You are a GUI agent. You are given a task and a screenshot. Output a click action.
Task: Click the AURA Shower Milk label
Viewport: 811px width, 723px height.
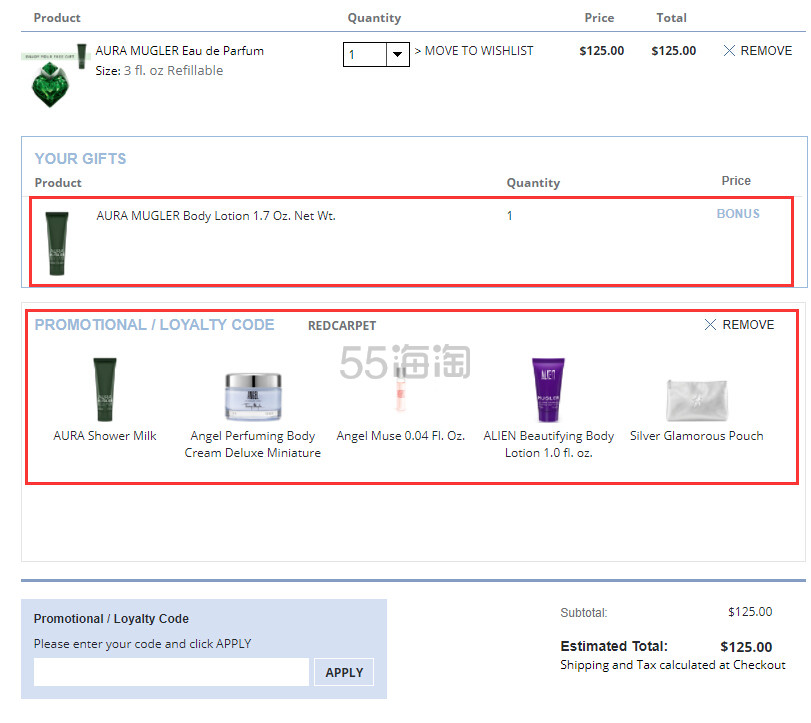pyautogui.click(x=105, y=436)
